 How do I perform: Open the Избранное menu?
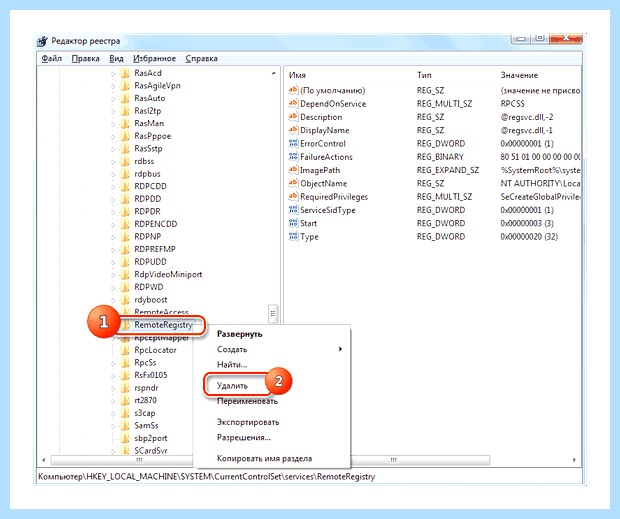tap(154, 59)
